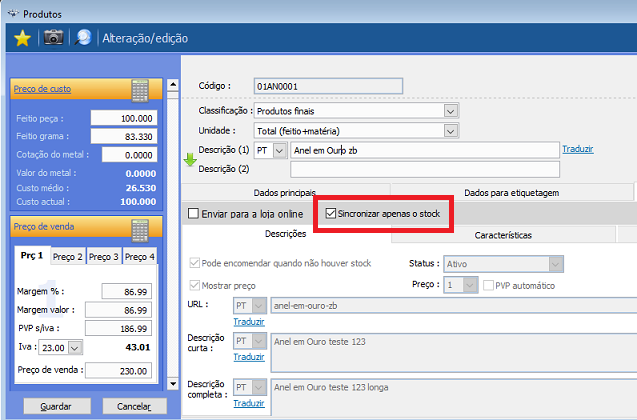Click the Preço de venda input field
The width and height of the screenshot is (637, 420).
click(115, 371)
